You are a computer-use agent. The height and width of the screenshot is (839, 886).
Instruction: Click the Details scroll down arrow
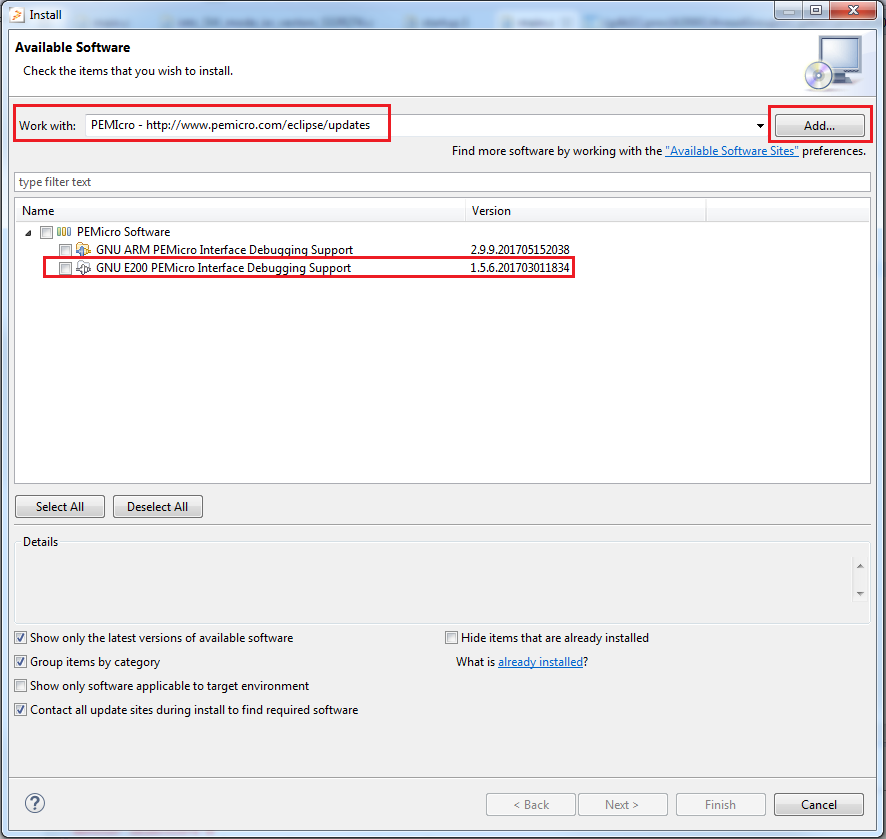click(x=860, y=593)
